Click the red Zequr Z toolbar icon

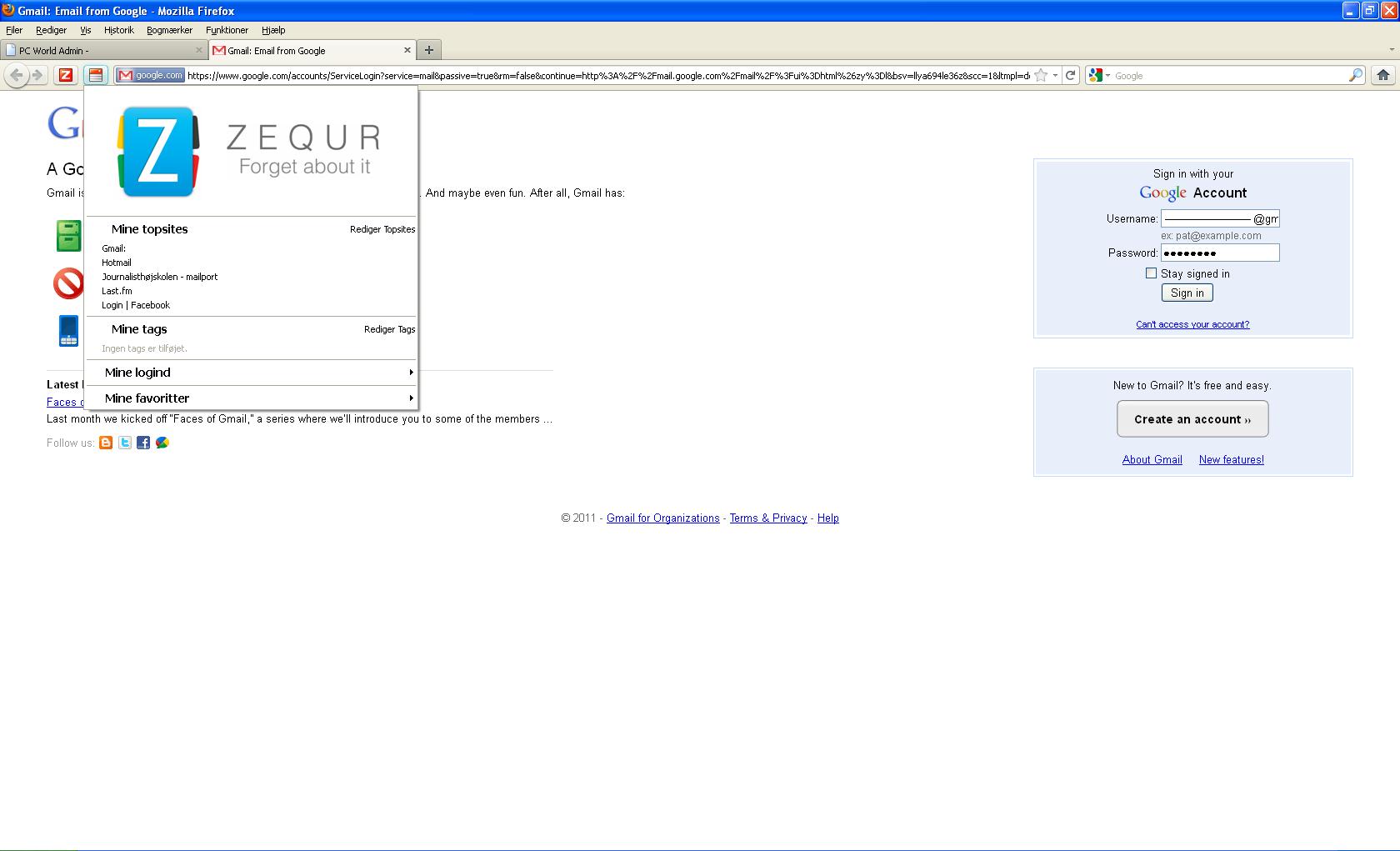point(66,75)
